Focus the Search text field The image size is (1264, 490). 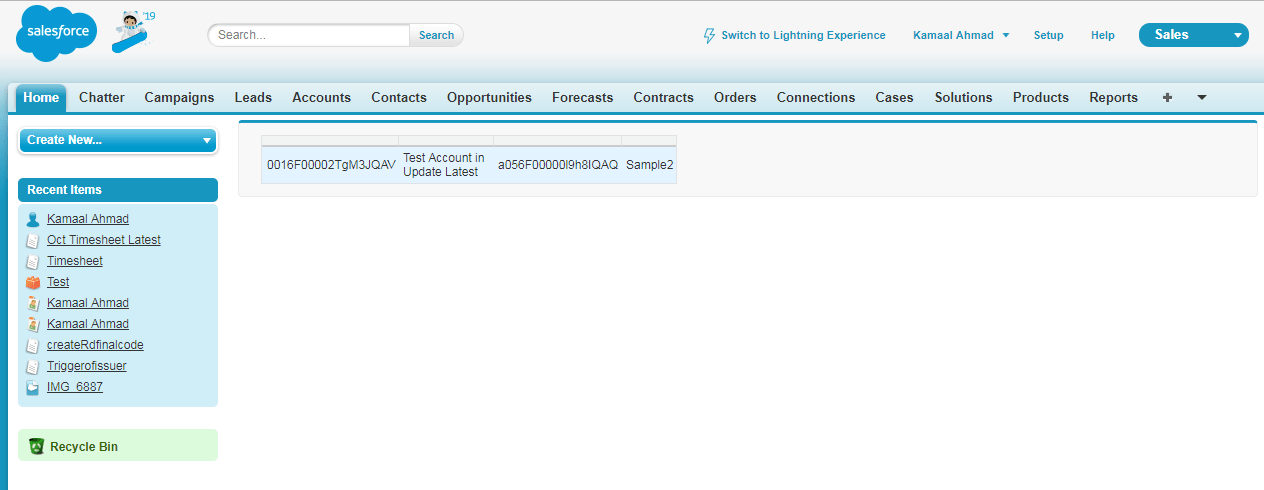310,35
